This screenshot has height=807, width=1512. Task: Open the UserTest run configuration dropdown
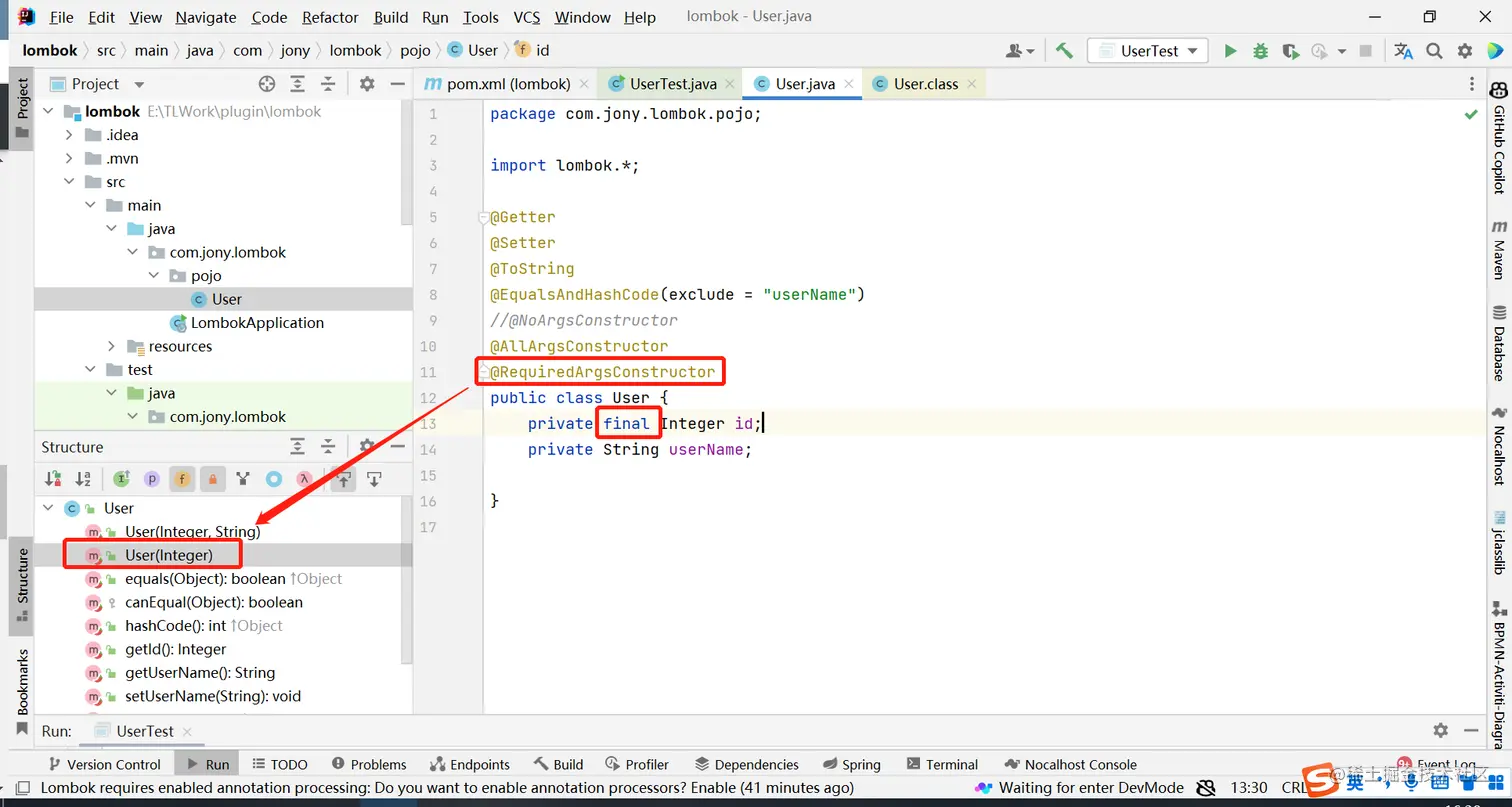1148,51
